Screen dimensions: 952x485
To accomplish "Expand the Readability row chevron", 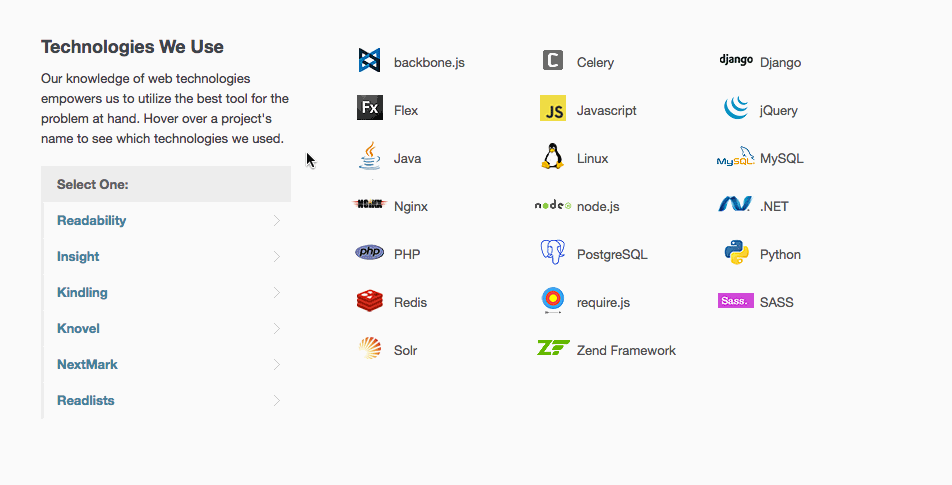I will coord(276,220).
